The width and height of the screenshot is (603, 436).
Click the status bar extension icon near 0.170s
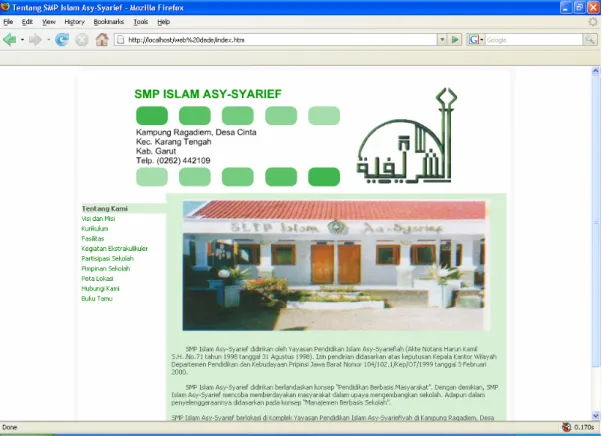(566, 427)
